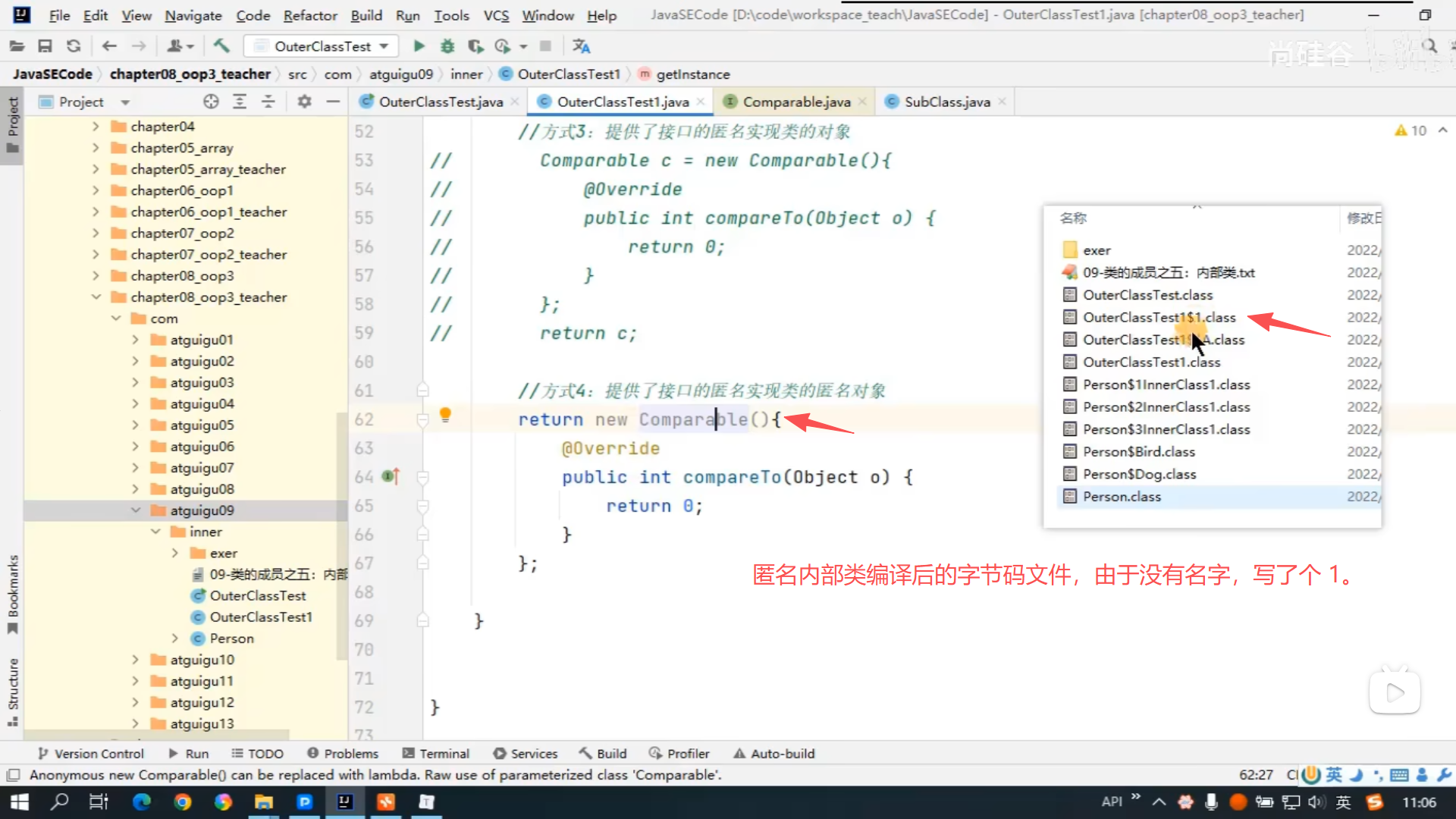
Task: Toggle the Project tool window sidebar button
Action: [x=13, y=125]
